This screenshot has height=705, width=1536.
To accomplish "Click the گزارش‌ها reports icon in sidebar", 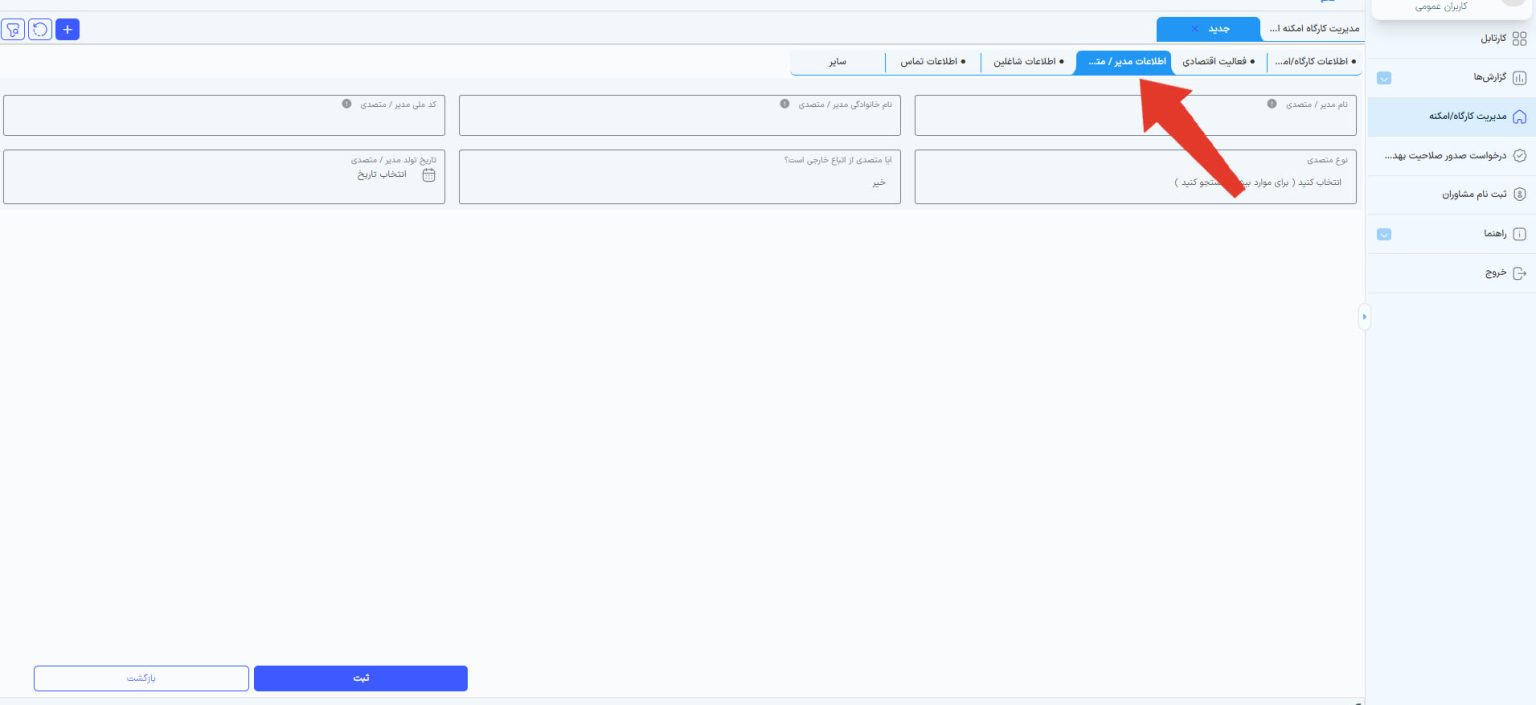I will (x=1519, y=78).
